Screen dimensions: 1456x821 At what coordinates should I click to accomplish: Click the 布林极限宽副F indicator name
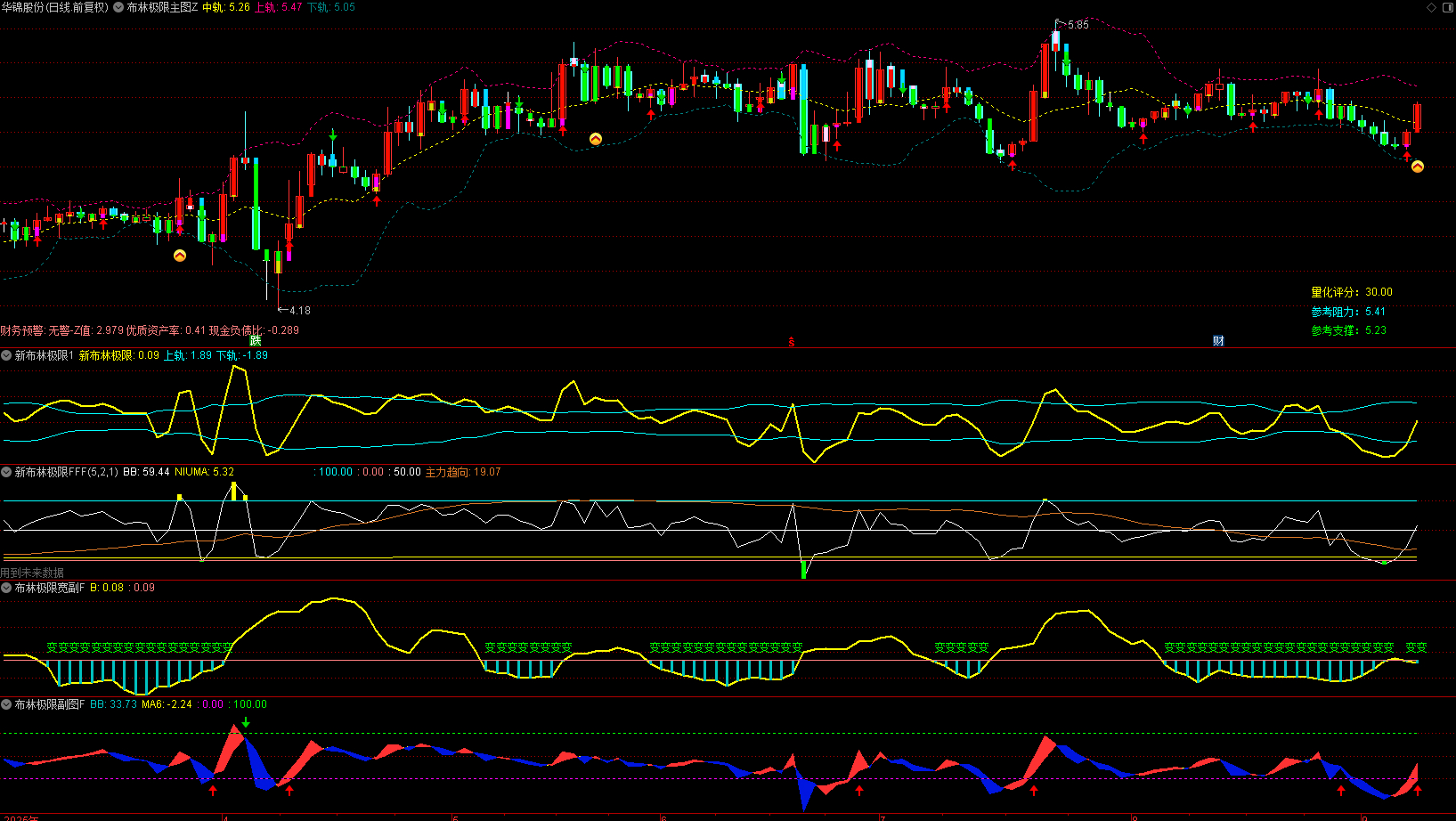[x=50, y=588]
